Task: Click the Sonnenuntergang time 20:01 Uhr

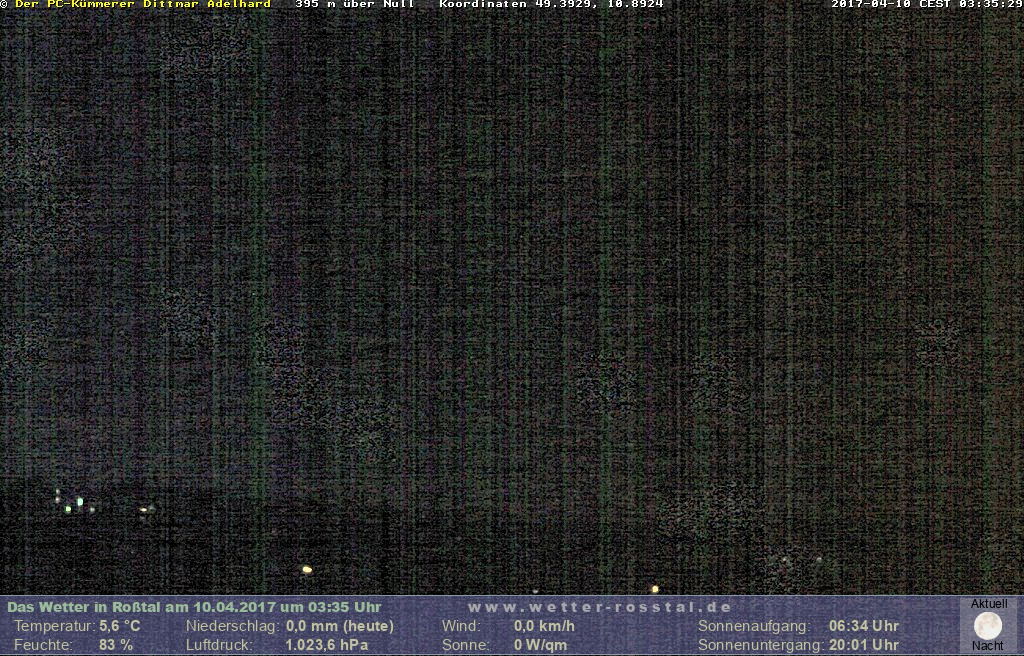Action: pyautogui.click(x=864, y=645)
